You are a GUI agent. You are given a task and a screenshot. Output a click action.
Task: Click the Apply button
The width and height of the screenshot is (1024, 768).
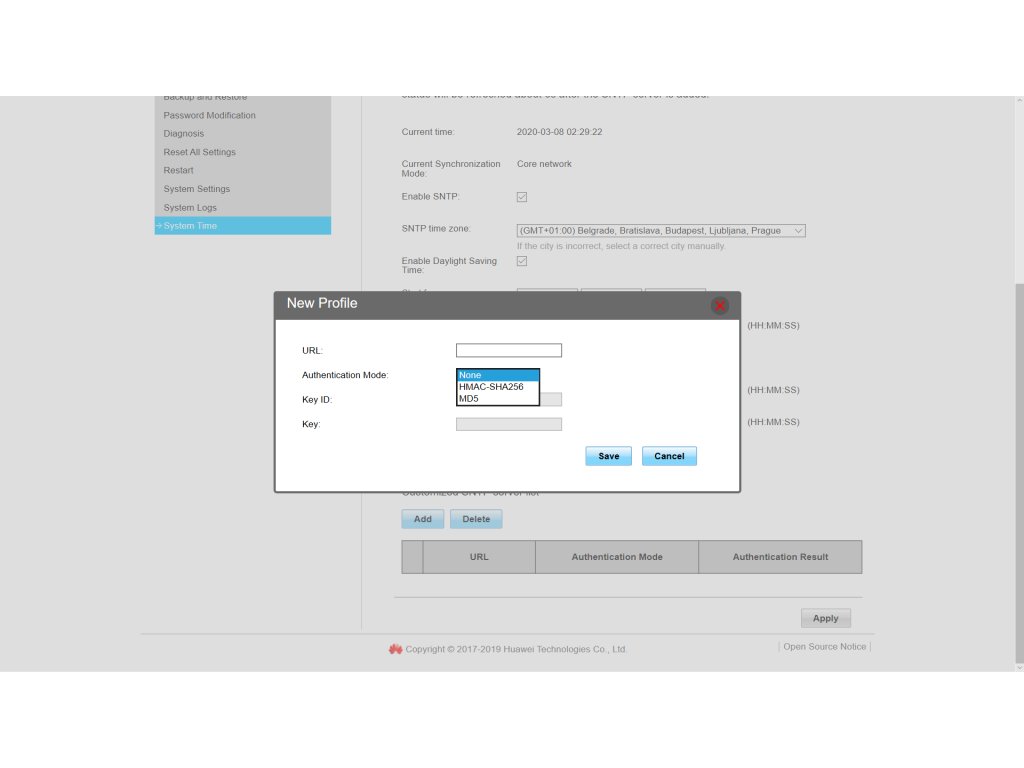click(x=825, y=618)
